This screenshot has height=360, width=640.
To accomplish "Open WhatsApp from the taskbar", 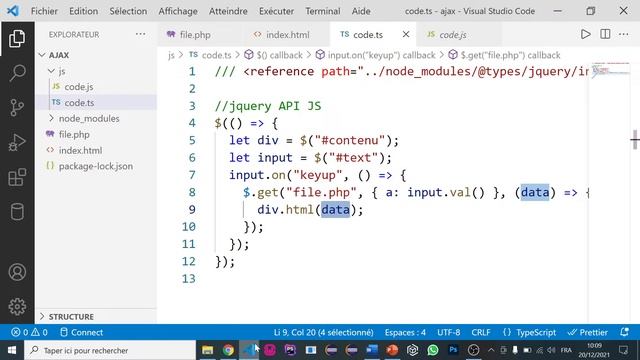I will pyautogui.click(x=433, y=350).
